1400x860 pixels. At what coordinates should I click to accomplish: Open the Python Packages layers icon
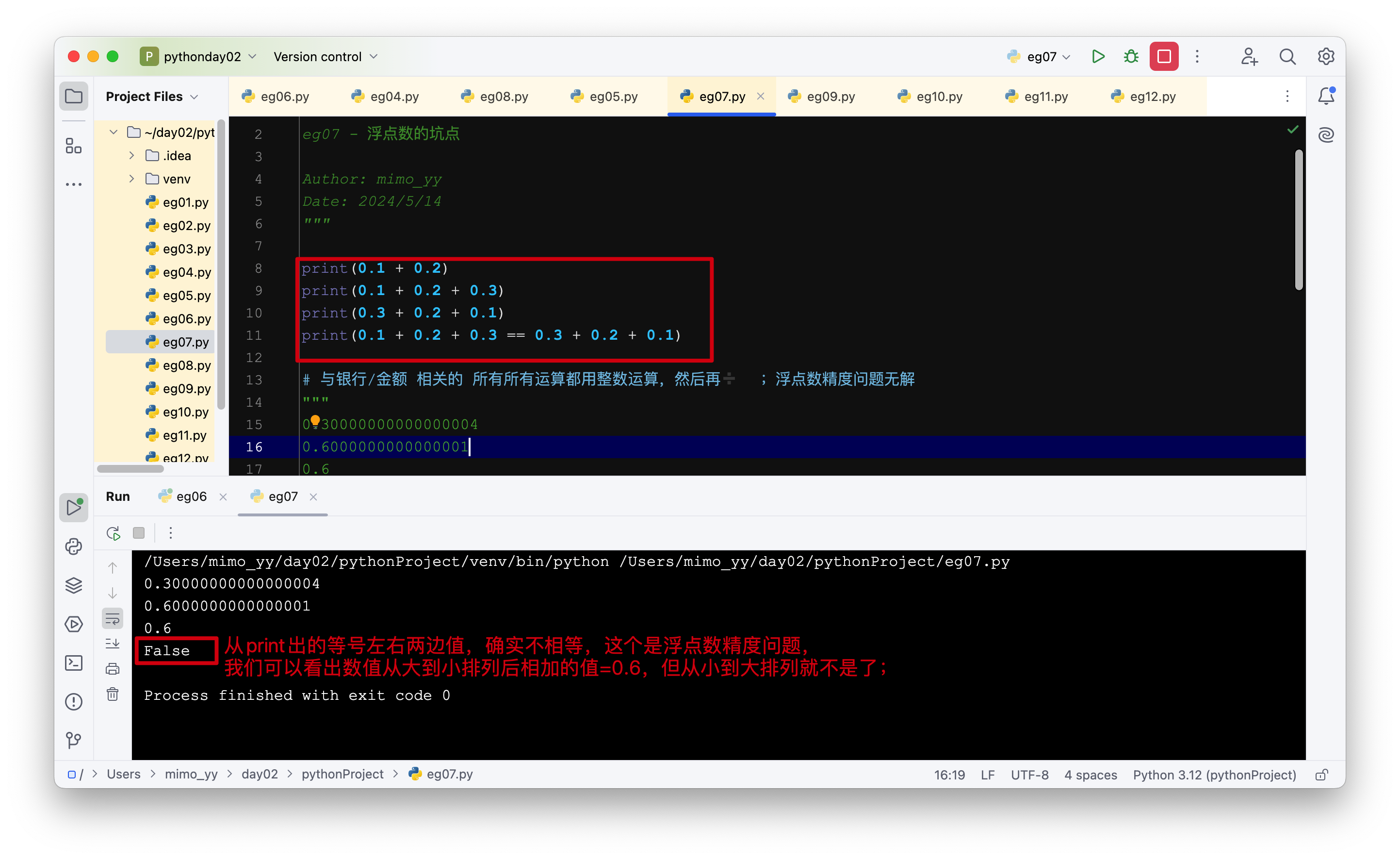click(x=73, y=585)
